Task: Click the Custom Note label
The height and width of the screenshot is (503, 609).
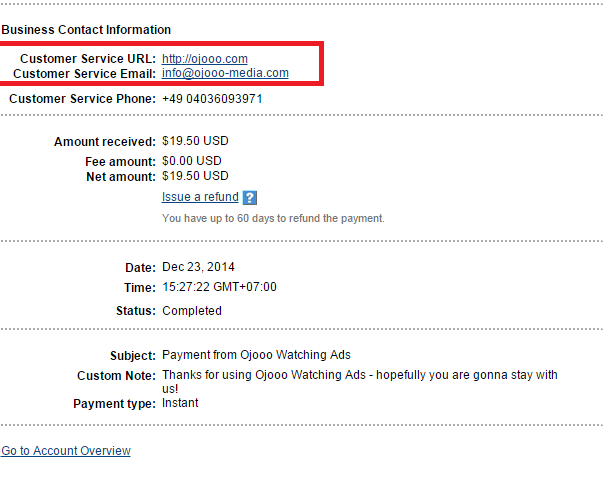Action: [x=116, y=376]
